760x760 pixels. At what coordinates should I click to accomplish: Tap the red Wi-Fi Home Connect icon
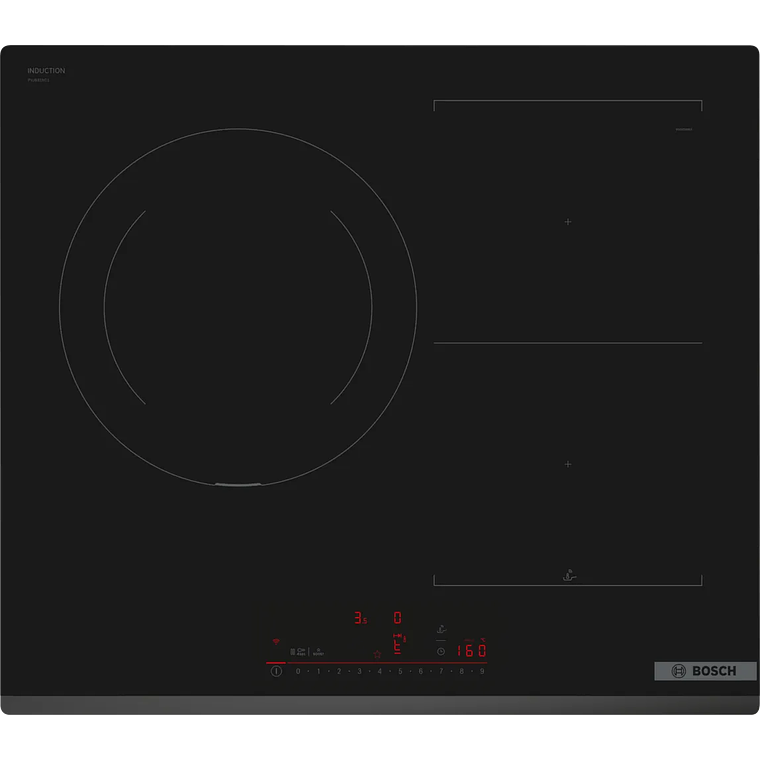(276, 640)
